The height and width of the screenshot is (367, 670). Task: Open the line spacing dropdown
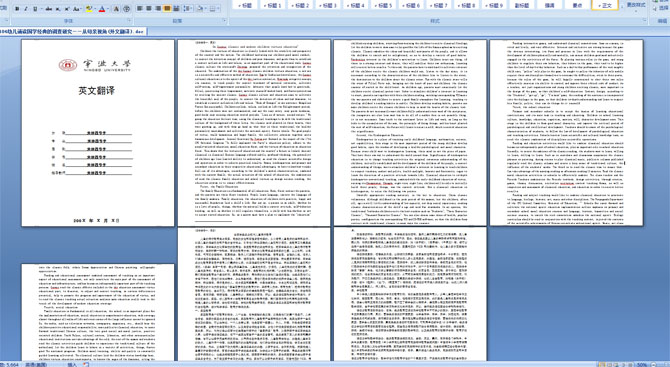(188, 9)
